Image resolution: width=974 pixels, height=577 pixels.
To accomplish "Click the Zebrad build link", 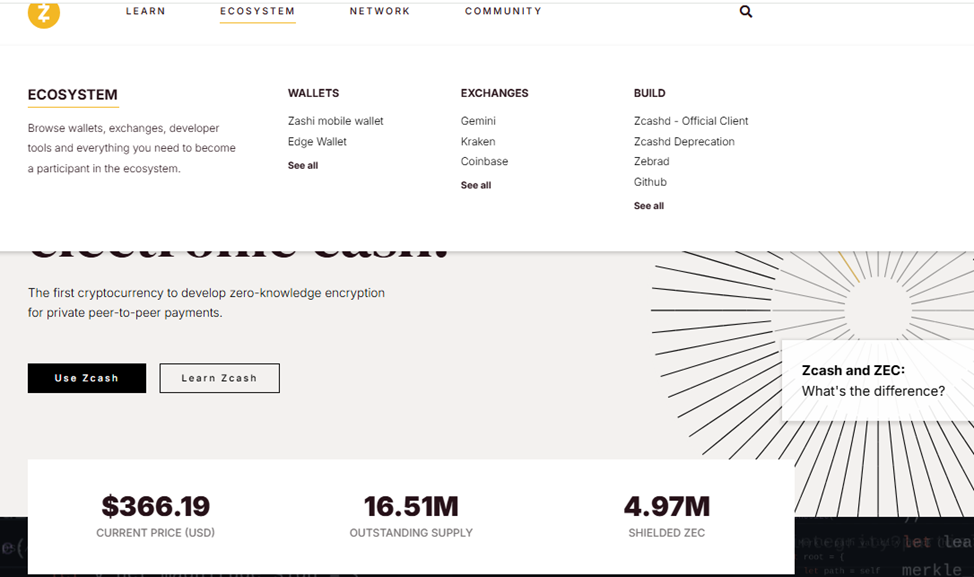I will [652, 162].
